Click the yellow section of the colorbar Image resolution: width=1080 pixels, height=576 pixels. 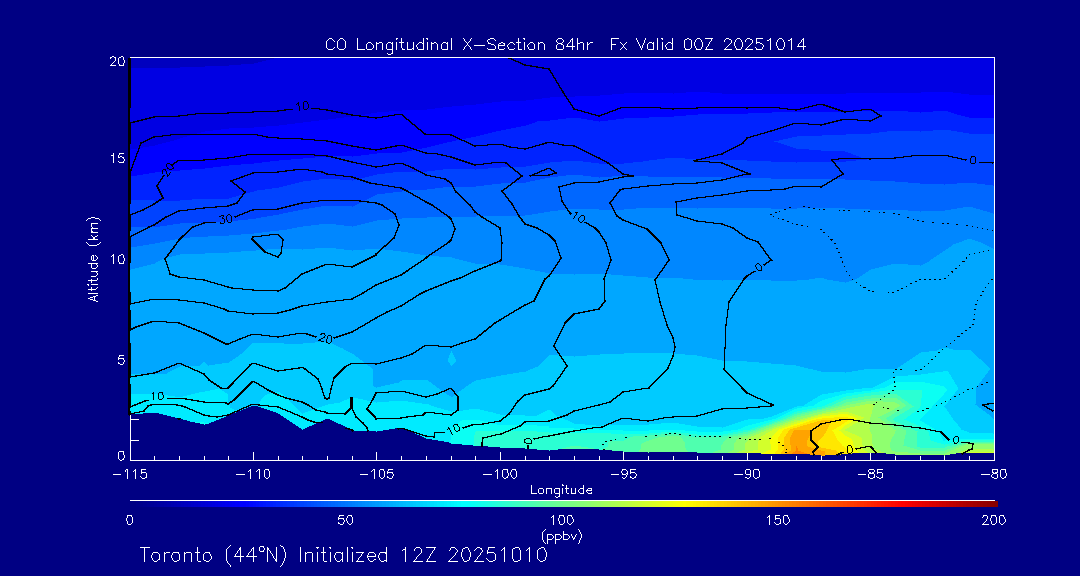650,502
